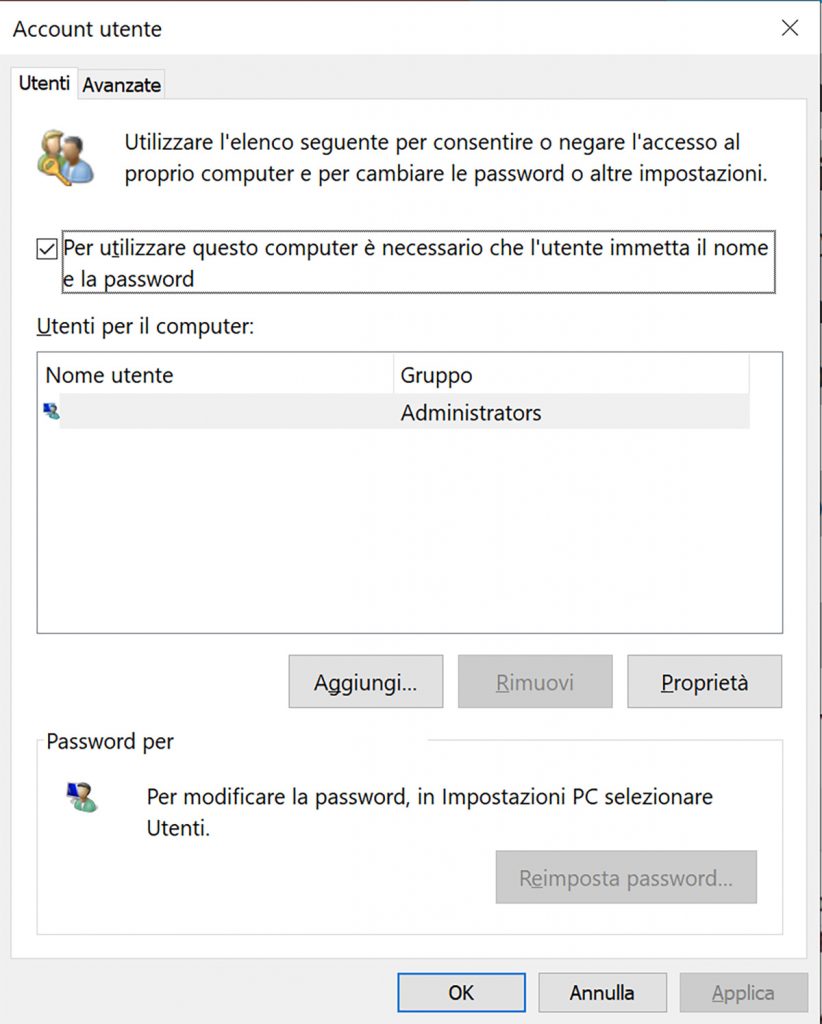Click the user icon in the Password per section

82,795
